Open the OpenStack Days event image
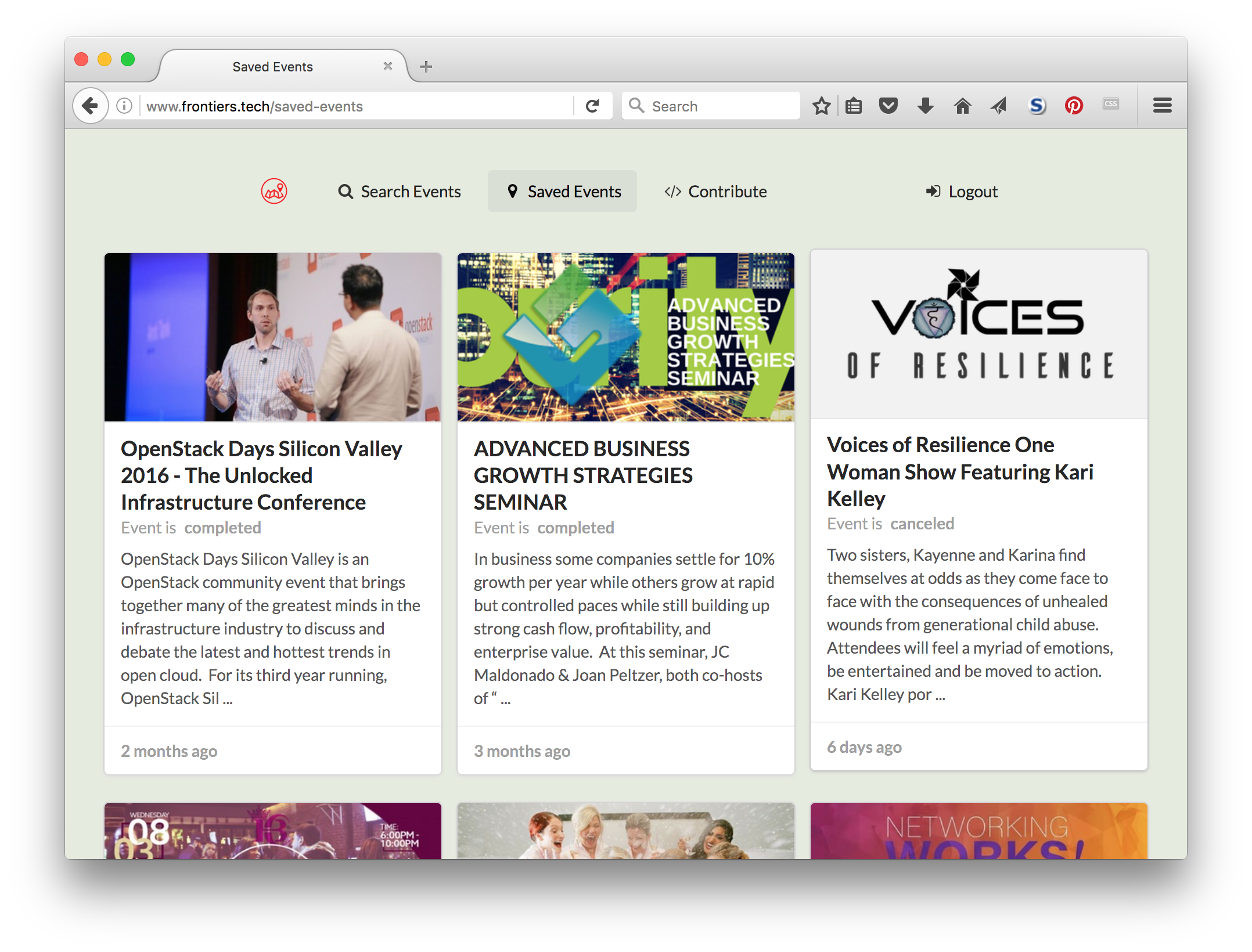This screenshot has height=952, width=1252. pos(272,337)
